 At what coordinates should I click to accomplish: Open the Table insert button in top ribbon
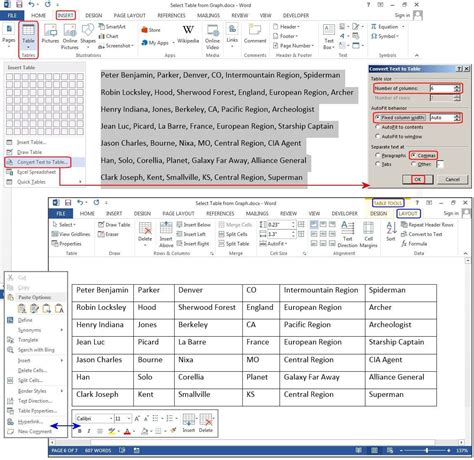pos(28,37)
